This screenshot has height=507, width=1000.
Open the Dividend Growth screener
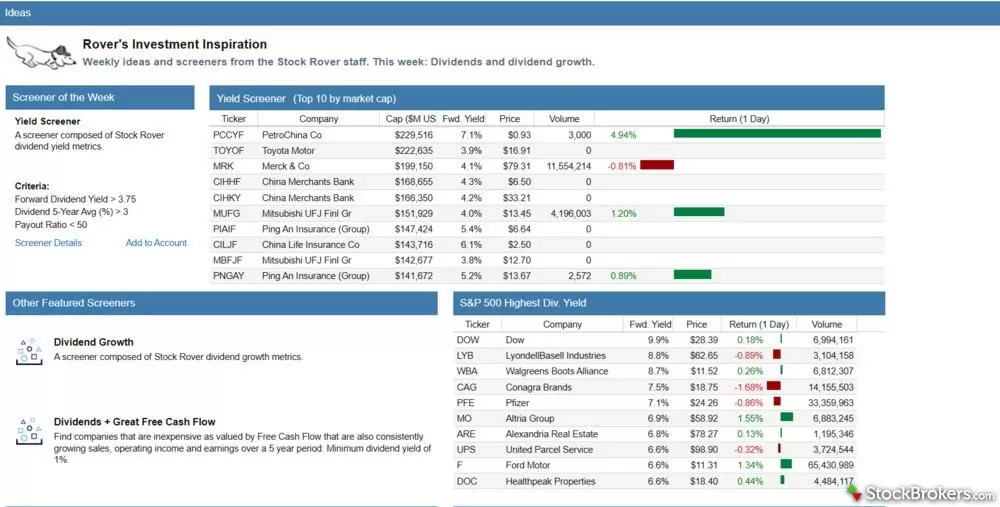coord(94,342)
